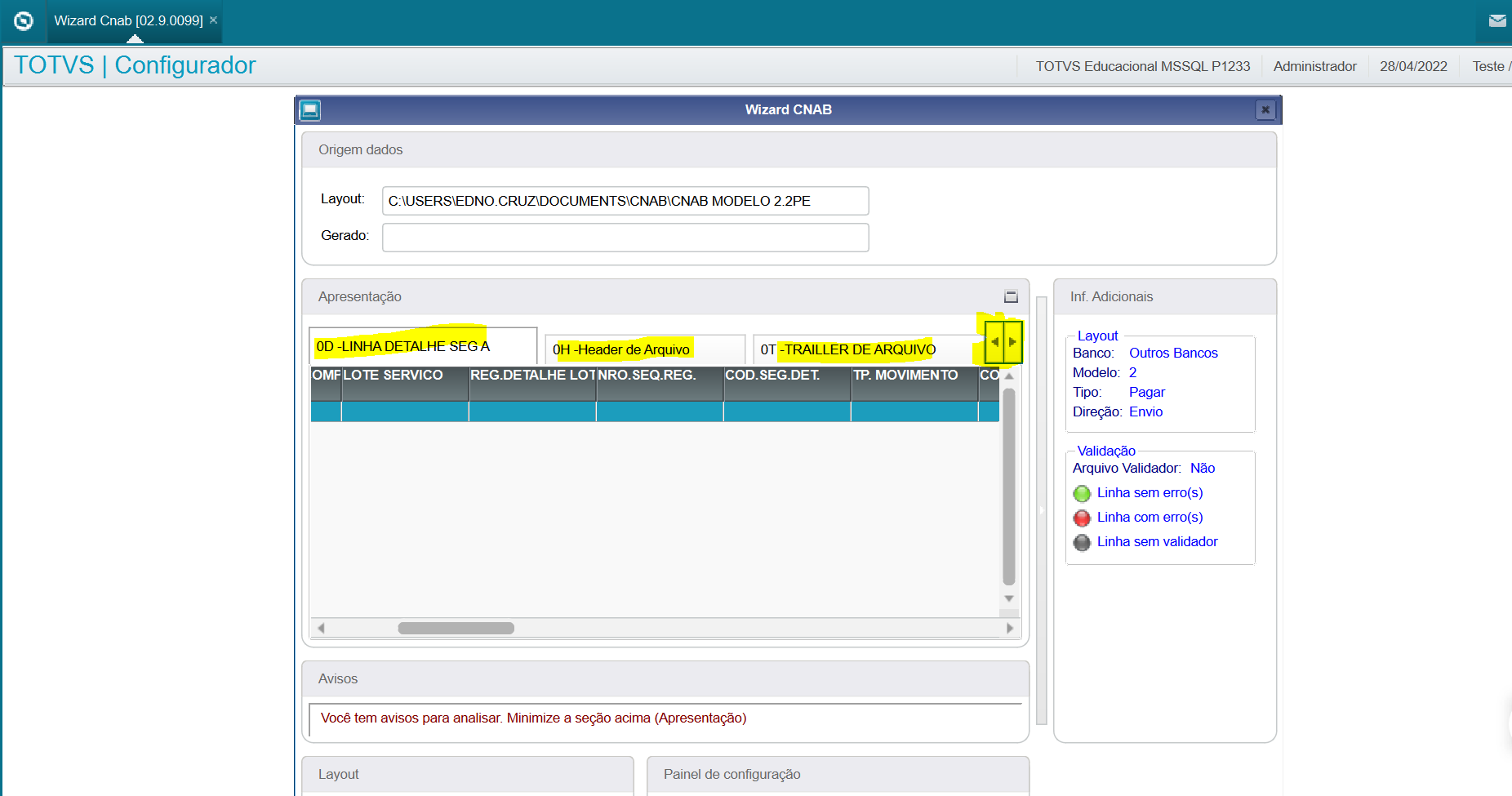Screen dimensions: 1512x796
Task: Click the tab scroll right arrow
Action: point(1012,342)
